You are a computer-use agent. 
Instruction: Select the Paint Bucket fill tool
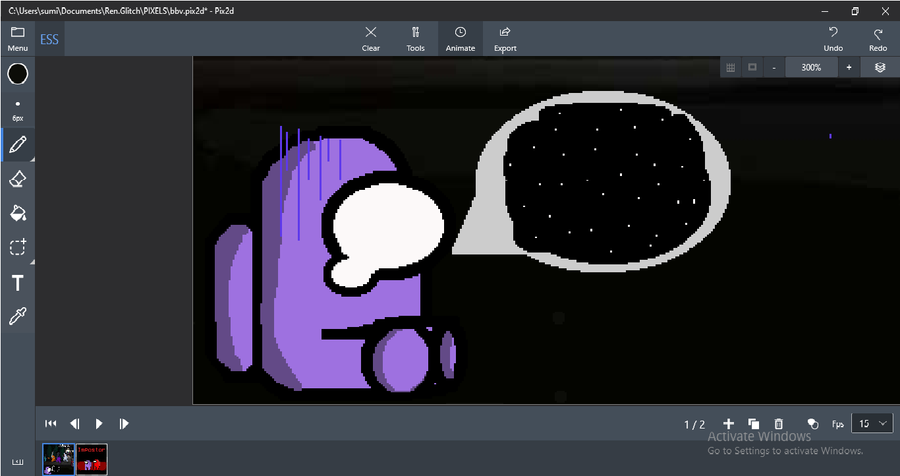click(x=18, y=214)
